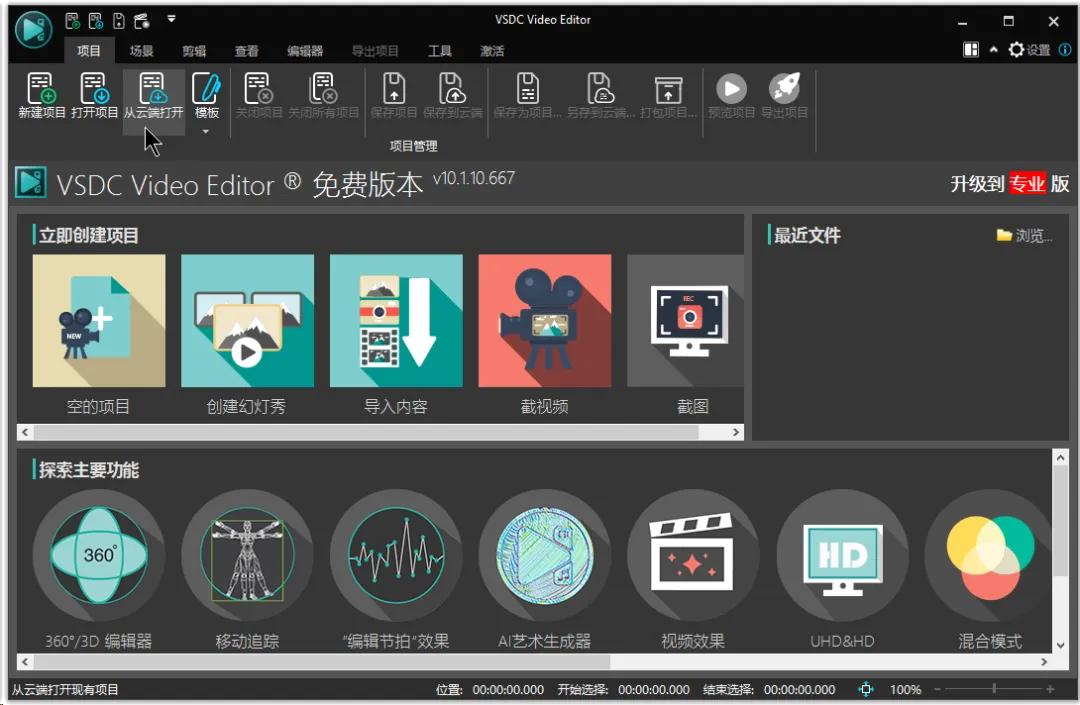Open a project with the 打开项目 icon

[x=93, y=95]
